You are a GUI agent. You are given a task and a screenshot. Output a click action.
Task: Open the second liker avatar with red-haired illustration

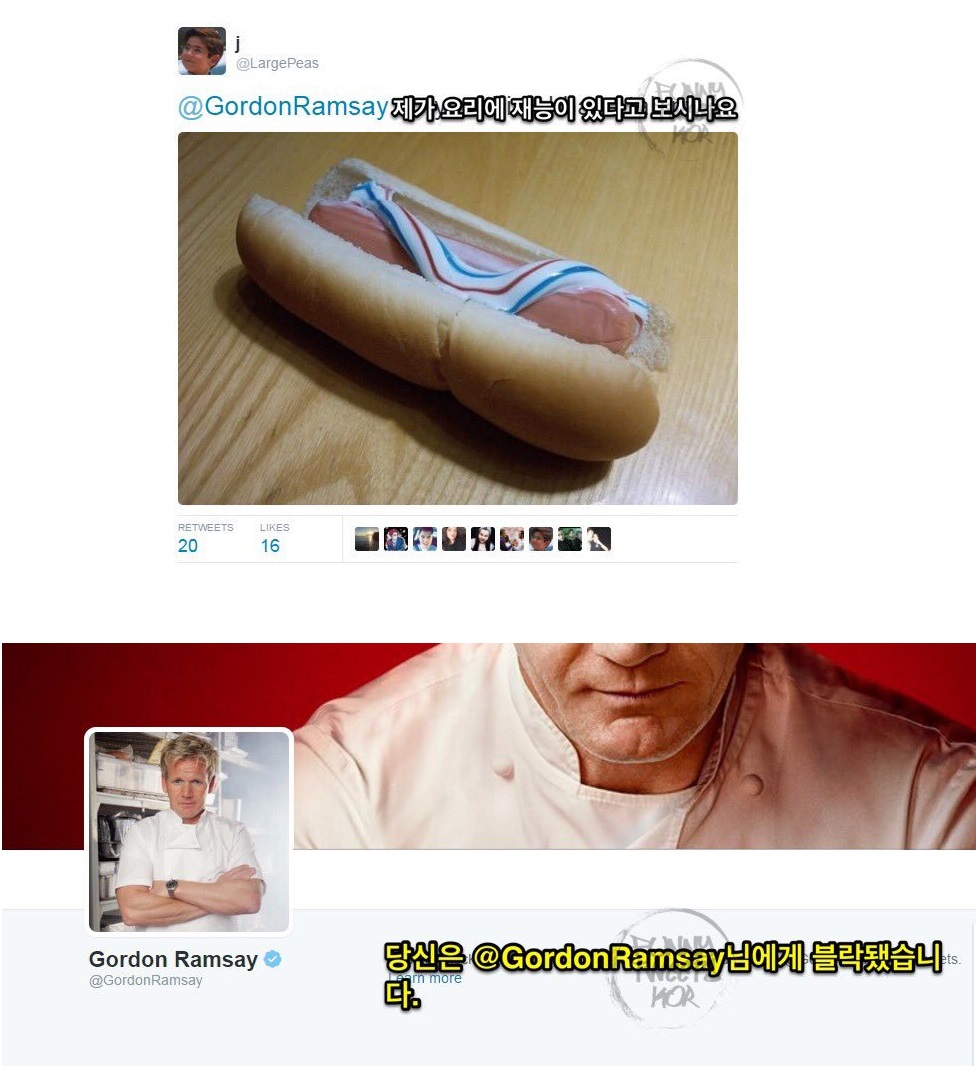[395, 539]
